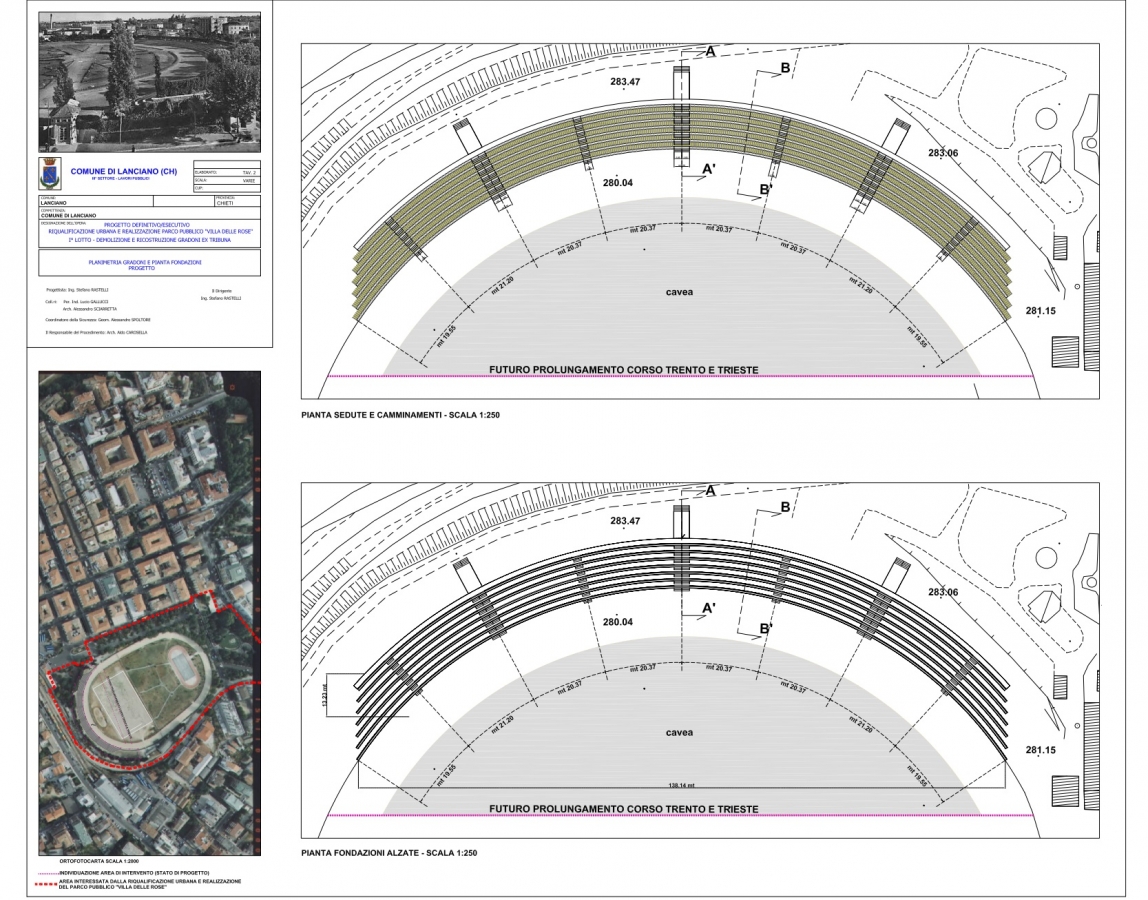Click section marker B' in the seating plan
1148x900 pixels.
(765, 189)
